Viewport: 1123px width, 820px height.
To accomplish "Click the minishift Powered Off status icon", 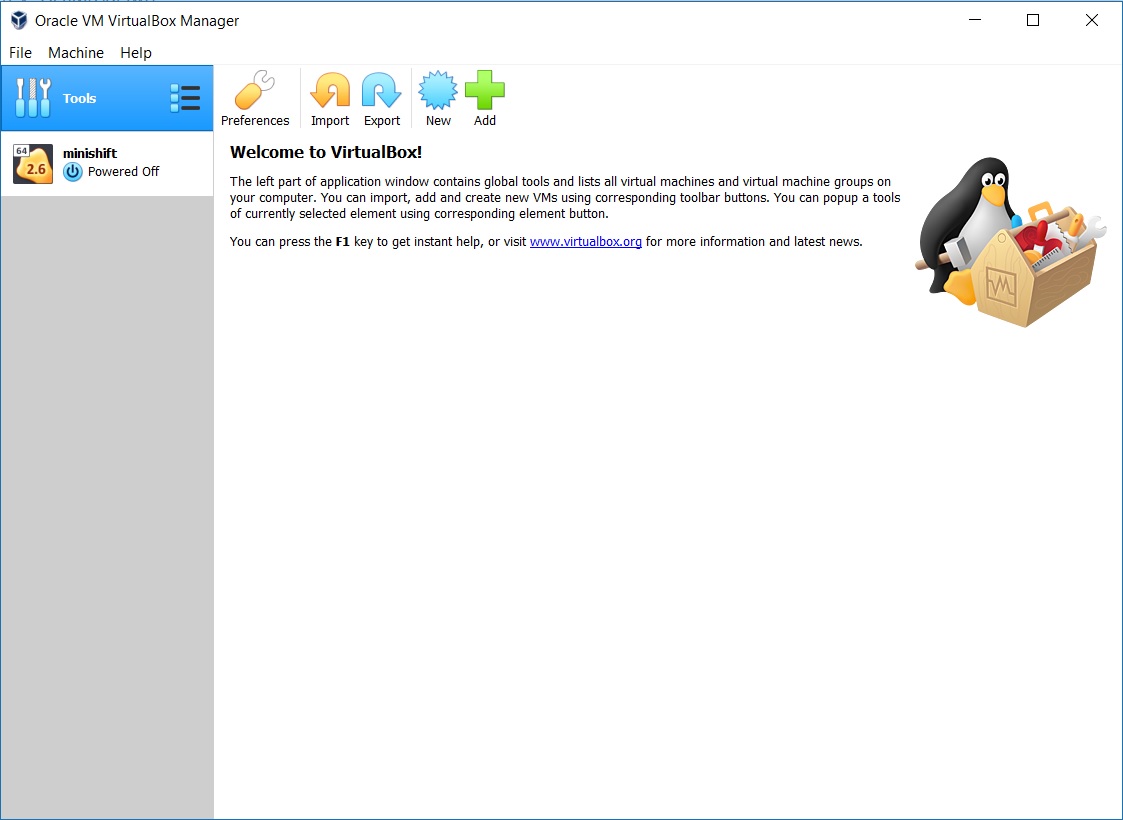I will click(x=72, y=172).
